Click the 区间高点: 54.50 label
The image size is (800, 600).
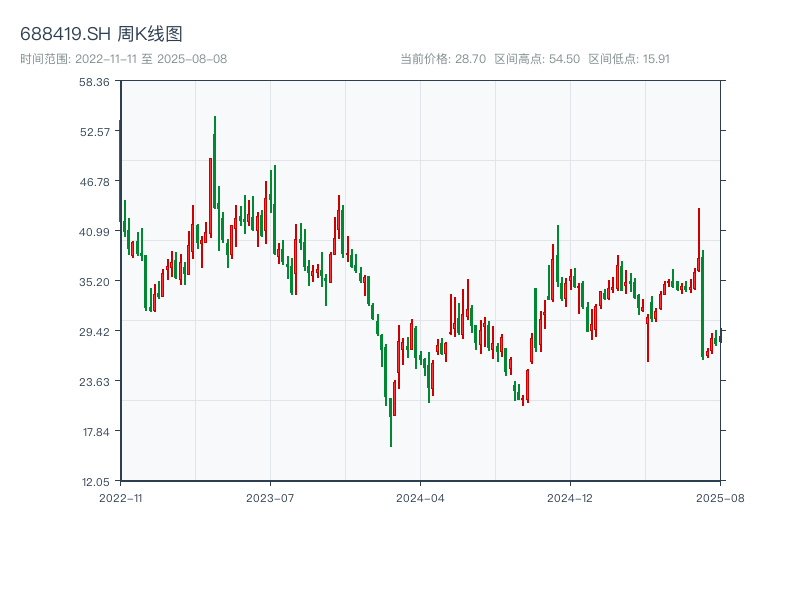pos(537,59)
